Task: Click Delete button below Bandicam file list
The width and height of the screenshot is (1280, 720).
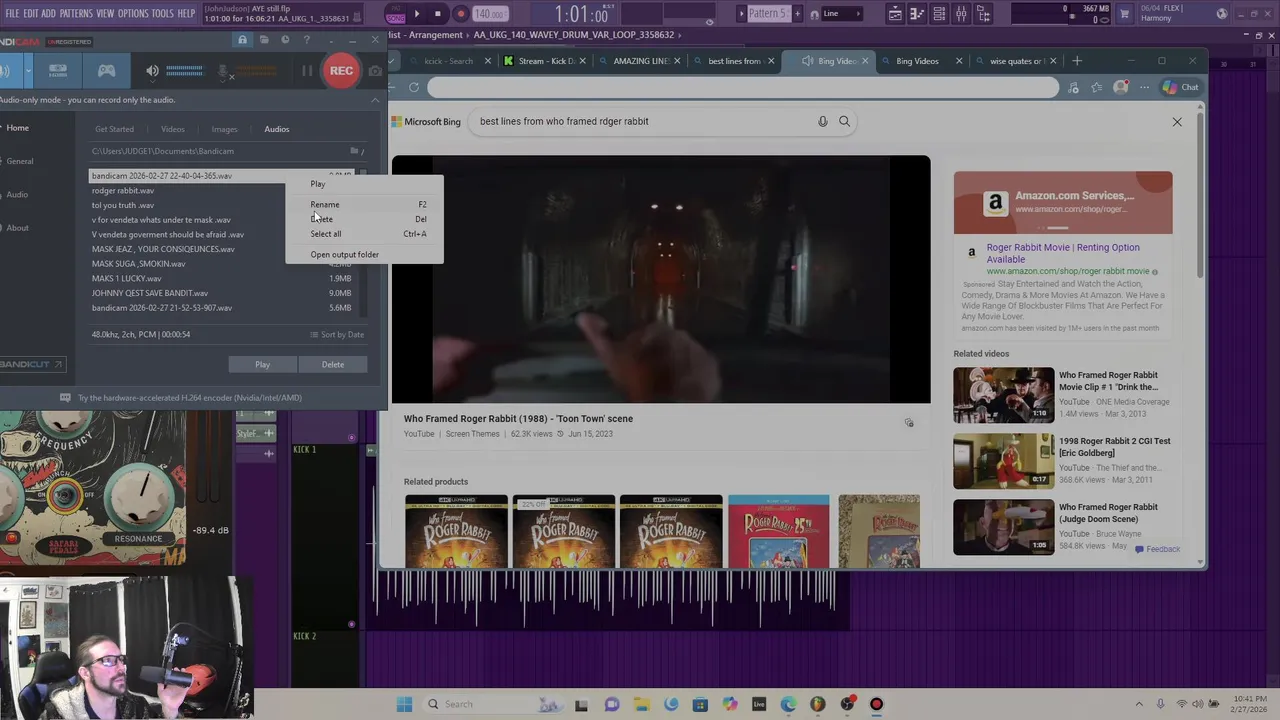Action: pos(333,364)
